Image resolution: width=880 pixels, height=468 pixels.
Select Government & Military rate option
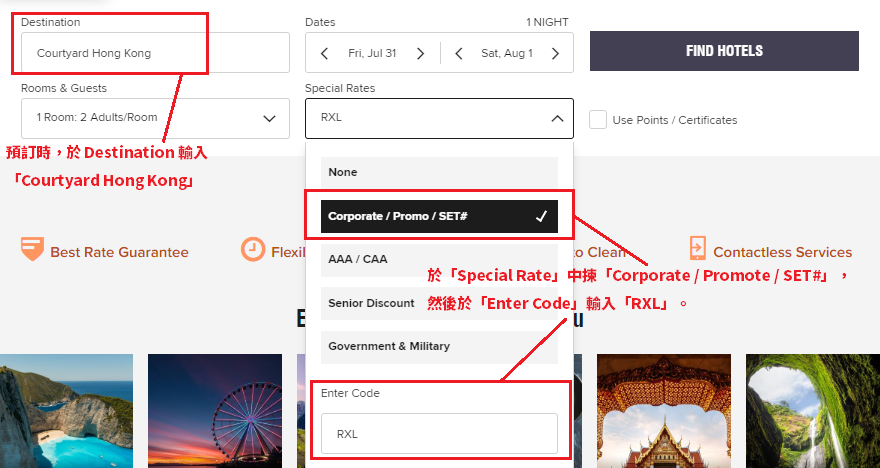[x=439, y=346]
